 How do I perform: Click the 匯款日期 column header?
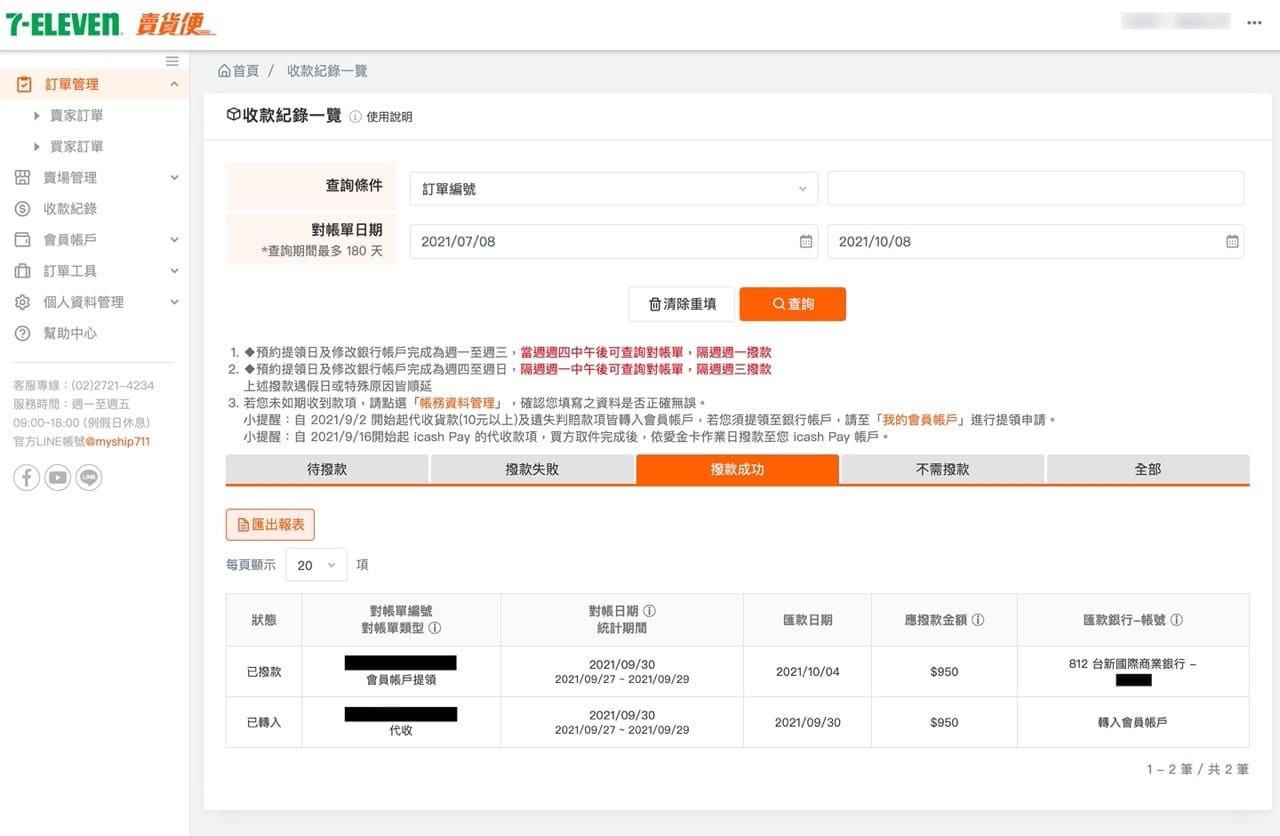click(808, 620)
